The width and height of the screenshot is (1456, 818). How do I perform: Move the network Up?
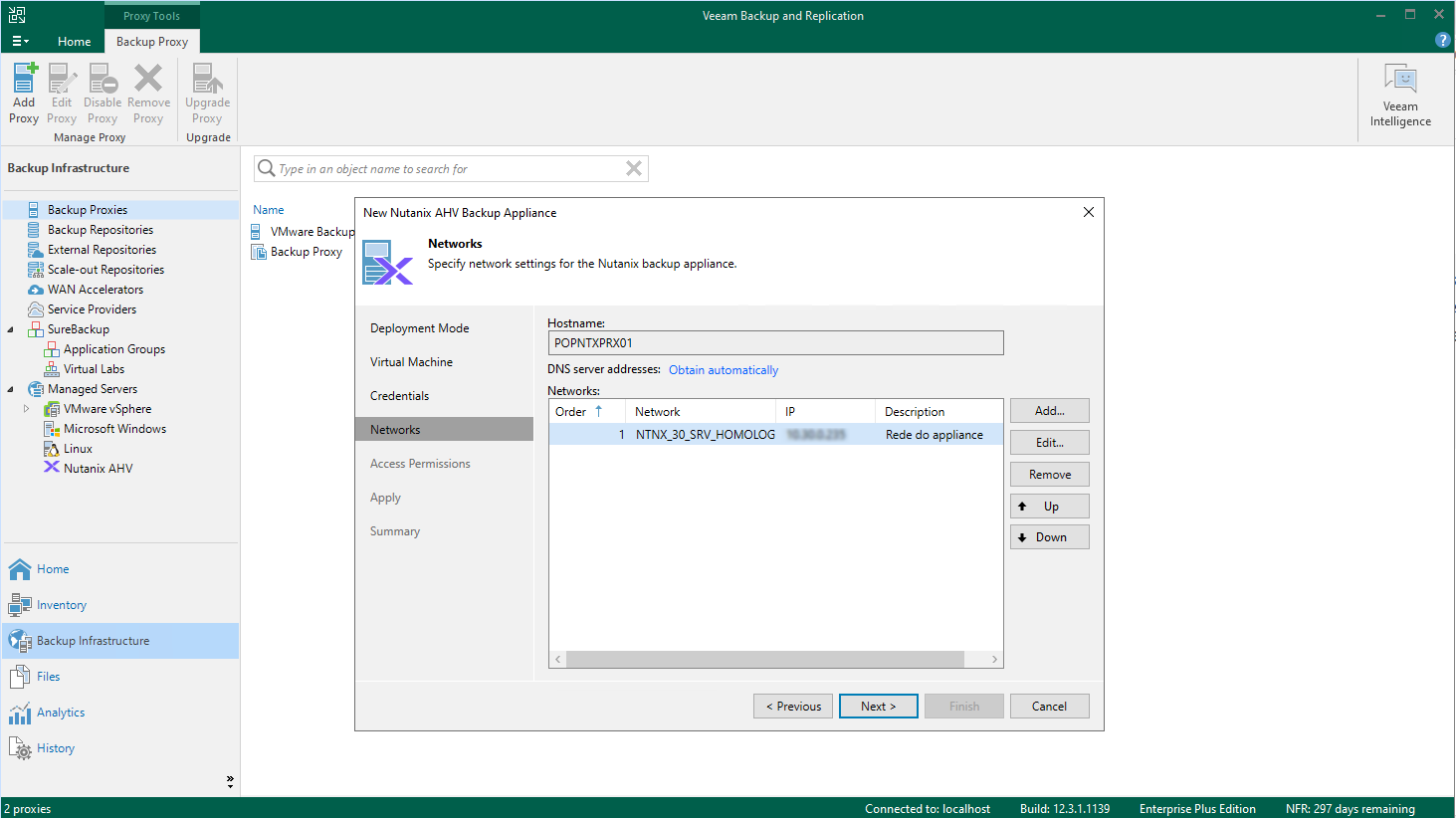(x=1050, y=507)
